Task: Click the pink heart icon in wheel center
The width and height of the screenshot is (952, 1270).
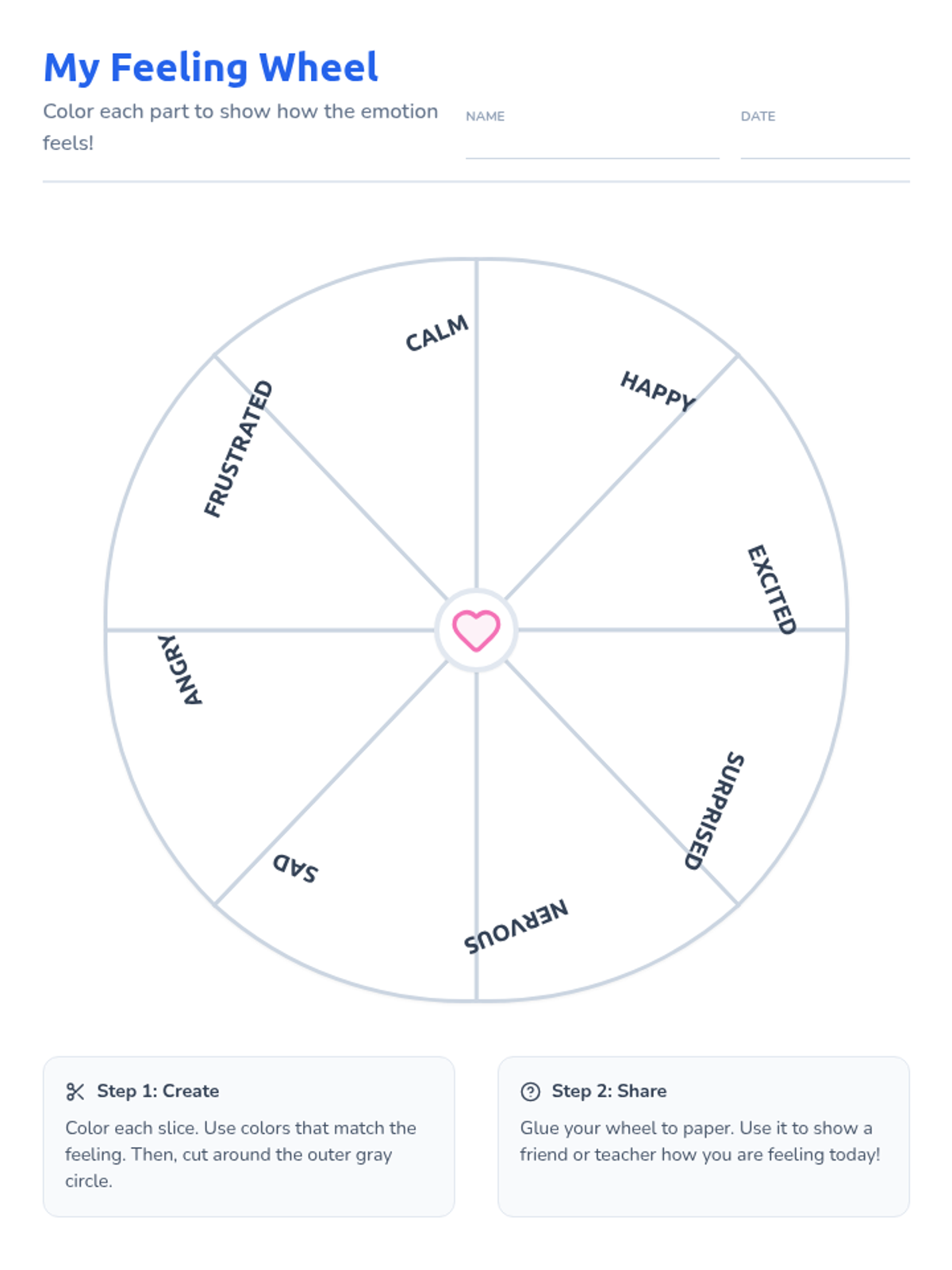Action: 476,630
